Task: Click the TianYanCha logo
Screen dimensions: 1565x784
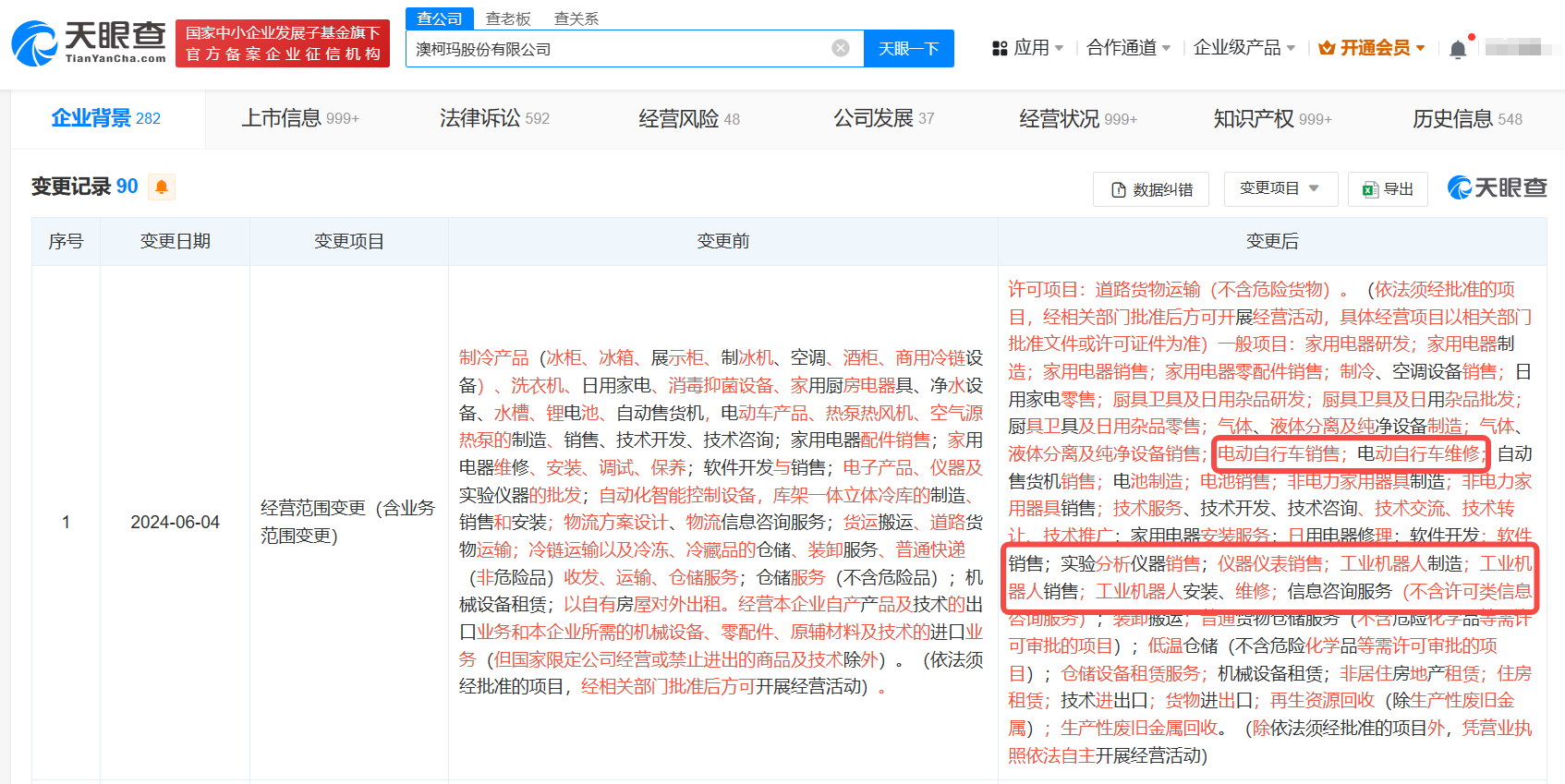Action: coord(89,42)
